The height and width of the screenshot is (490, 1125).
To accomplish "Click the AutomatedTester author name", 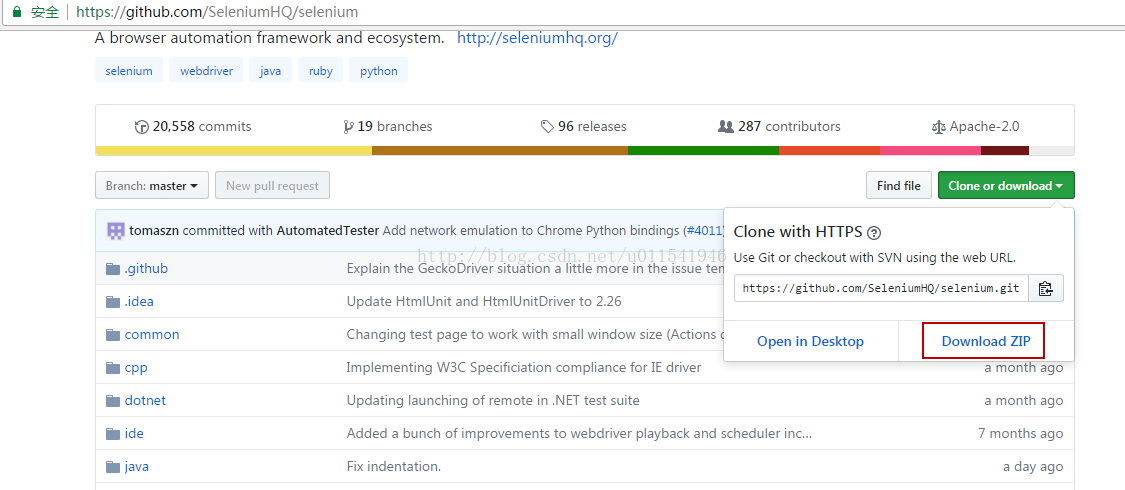I will pos(328,231).
